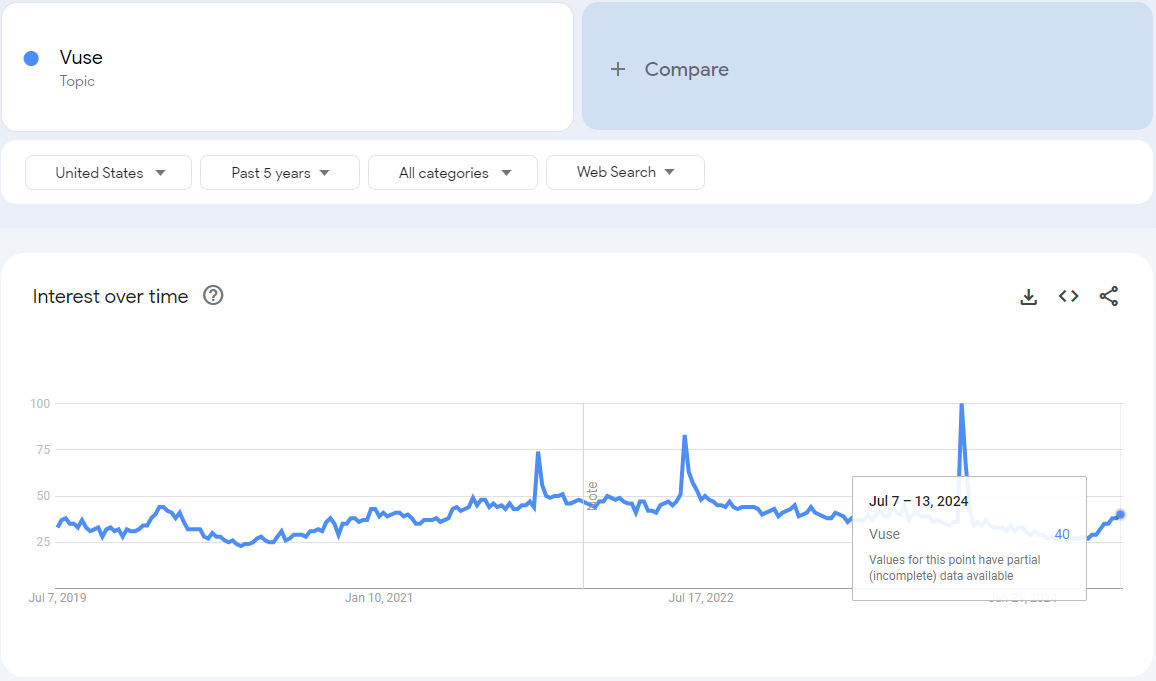Open the United States region dropdown
The height and width of the screenshot is (681, 1156).
tap(108, 172)
